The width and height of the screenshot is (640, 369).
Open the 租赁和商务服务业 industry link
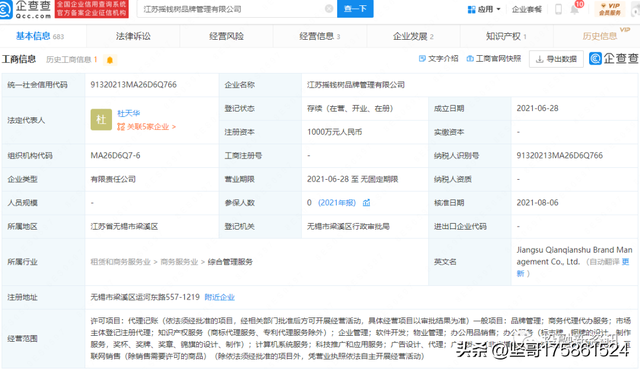tap(120, 262)
